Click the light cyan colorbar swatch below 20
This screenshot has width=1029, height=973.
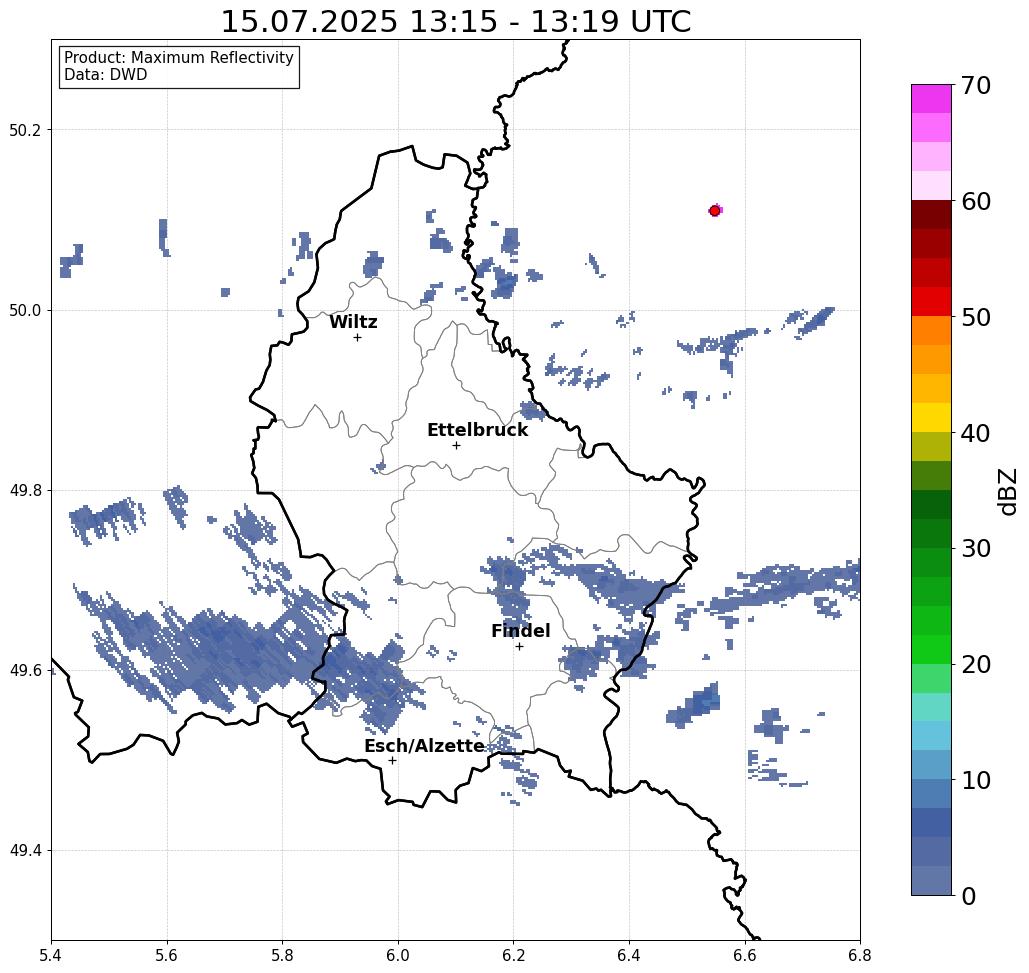coord(931,707)
